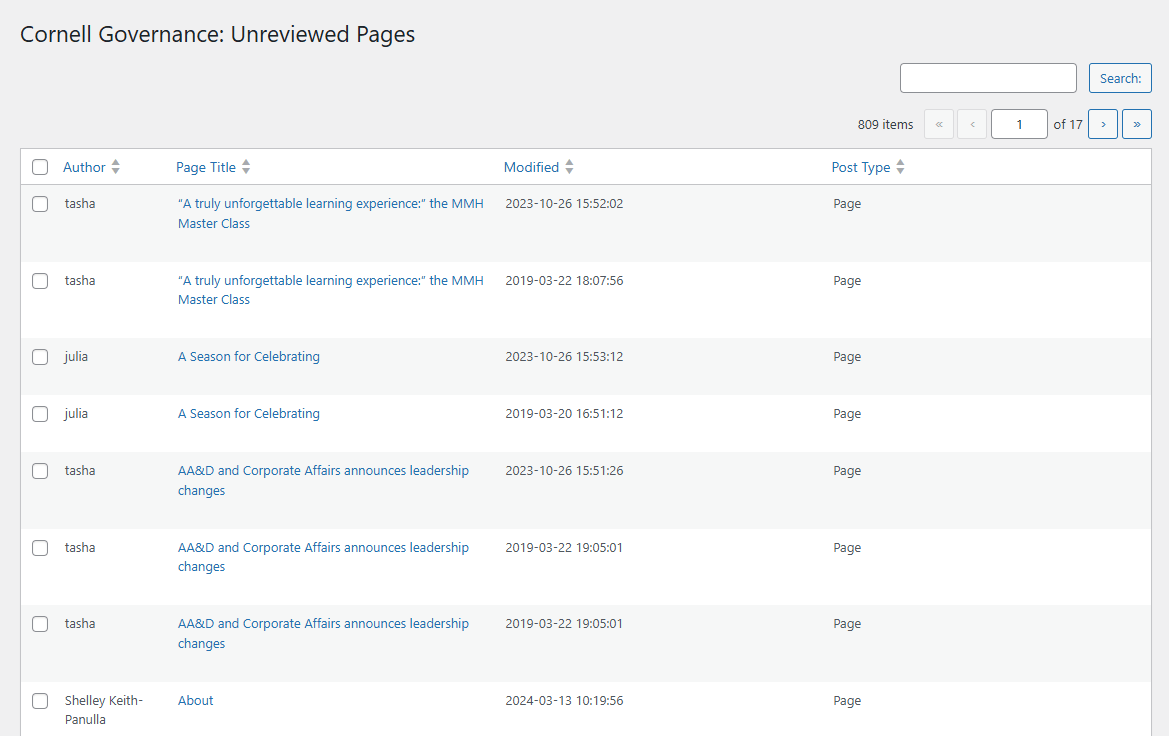Screen dimensions: 1169x736
Task: Click the 809 items count text
Action: pyautogui.click(x=885, y=125)
